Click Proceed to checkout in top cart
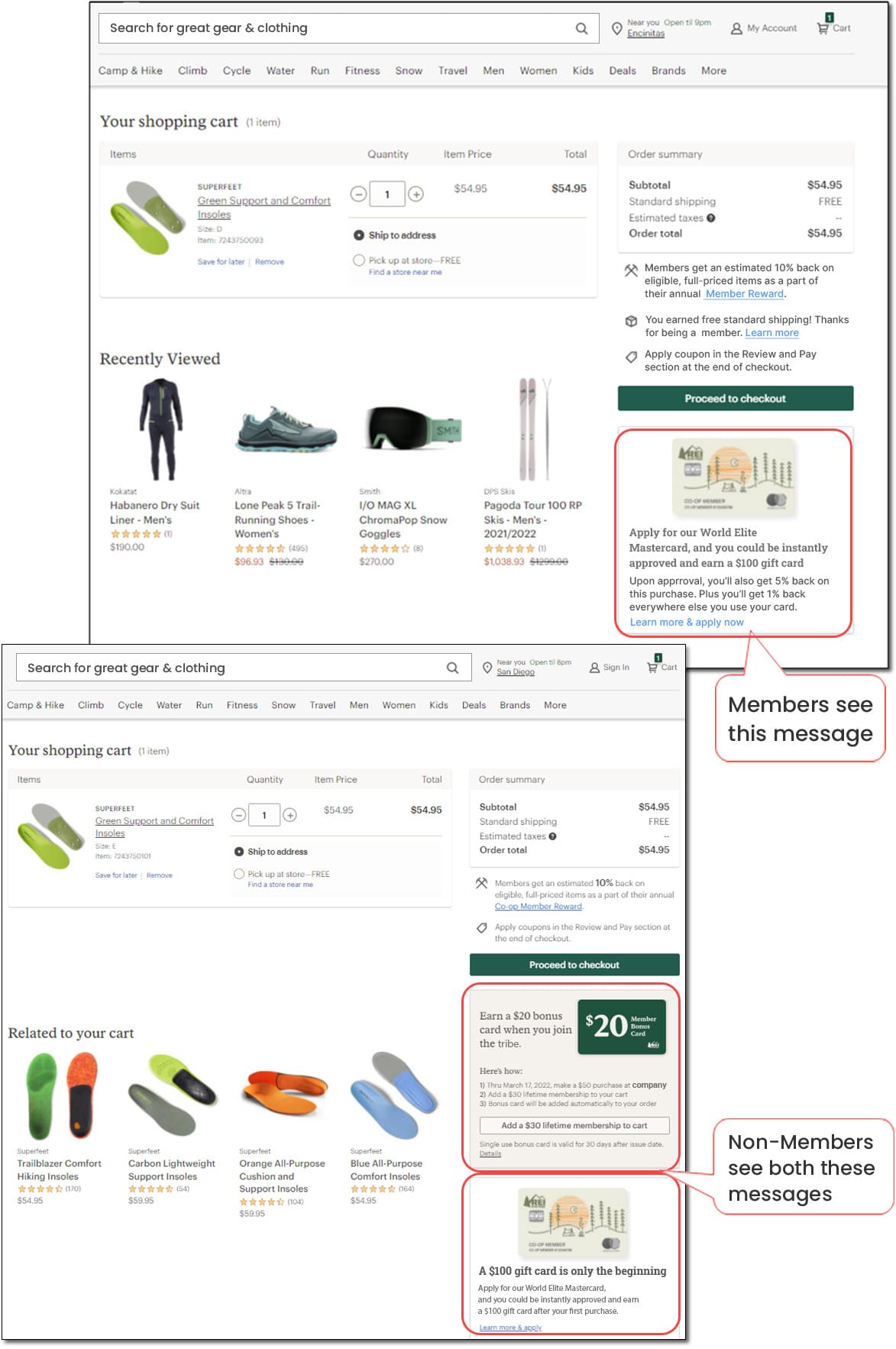The image size is (896, 1349). (736, 399)
